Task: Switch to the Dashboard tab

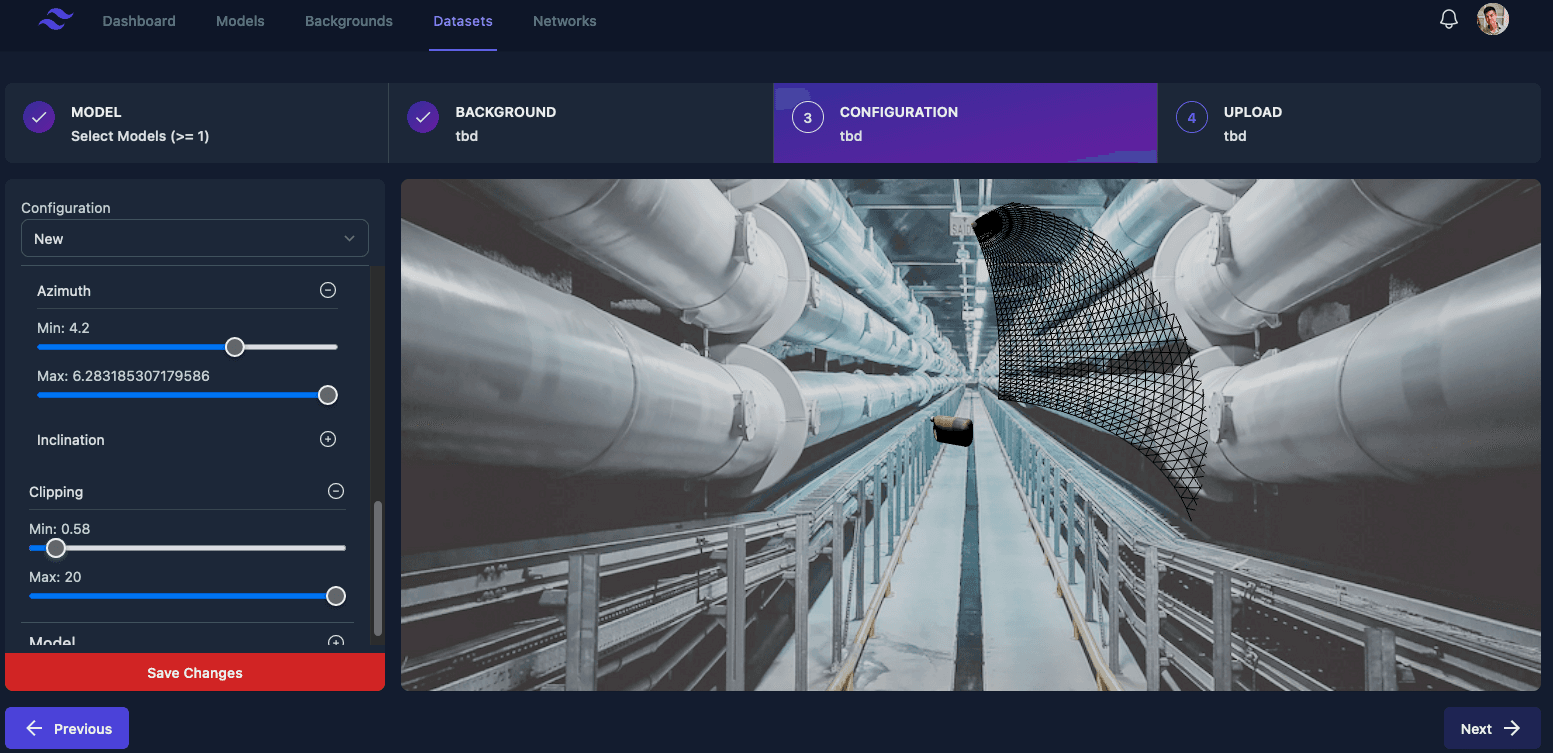Action: pos(138,20)
